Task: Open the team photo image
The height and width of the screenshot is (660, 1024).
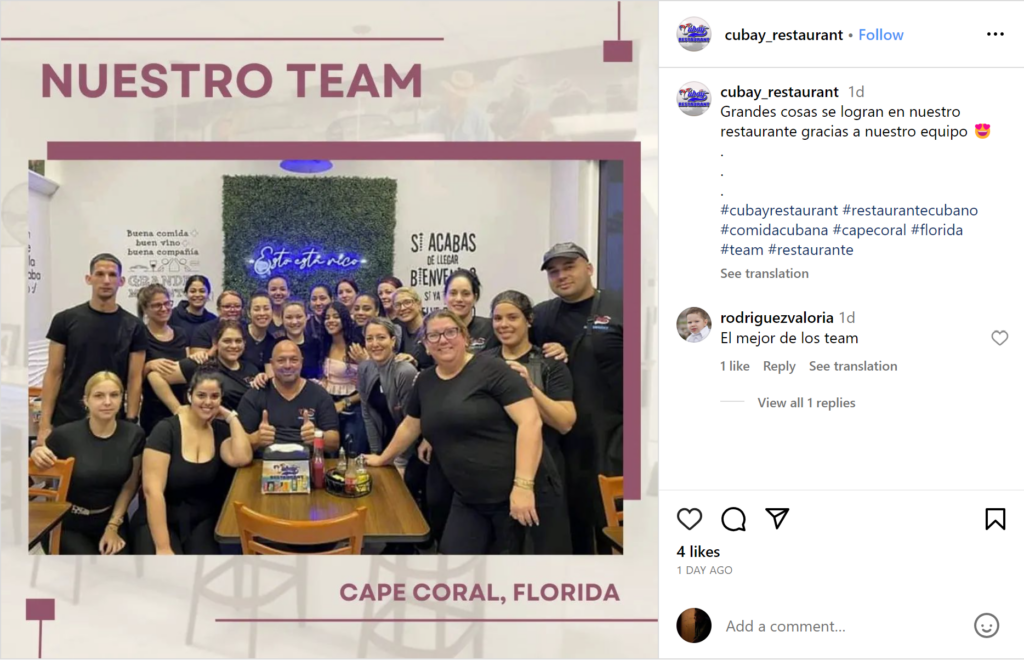Action: [x=326, y=357]
